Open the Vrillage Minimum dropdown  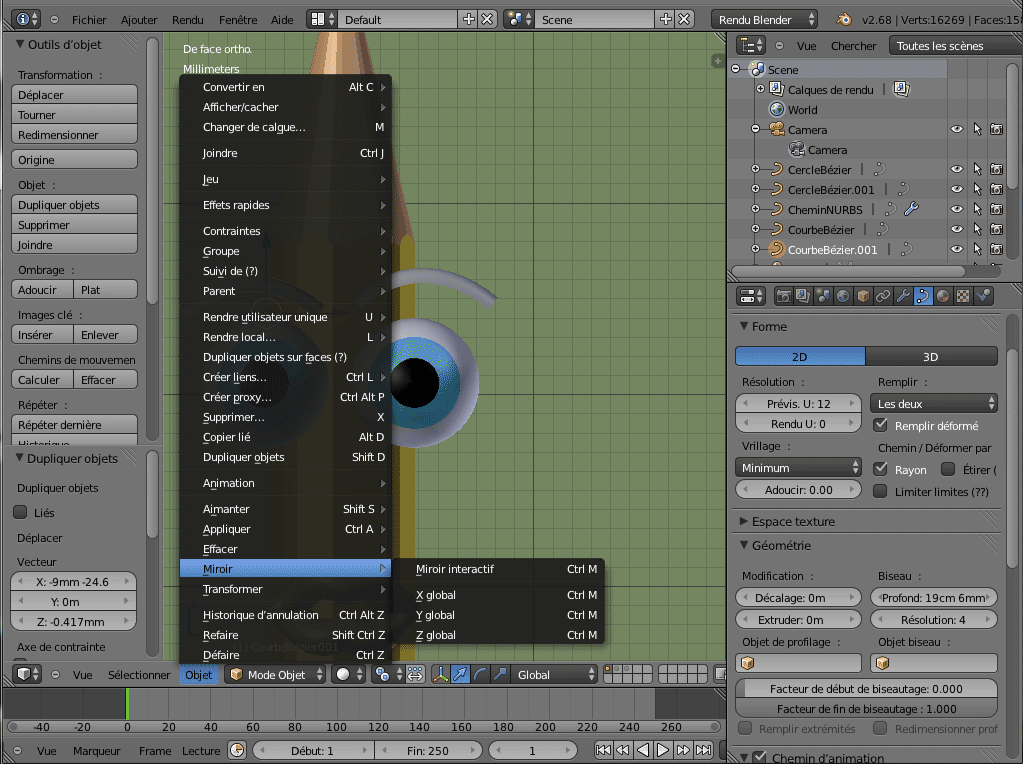[x=799, y=467]
